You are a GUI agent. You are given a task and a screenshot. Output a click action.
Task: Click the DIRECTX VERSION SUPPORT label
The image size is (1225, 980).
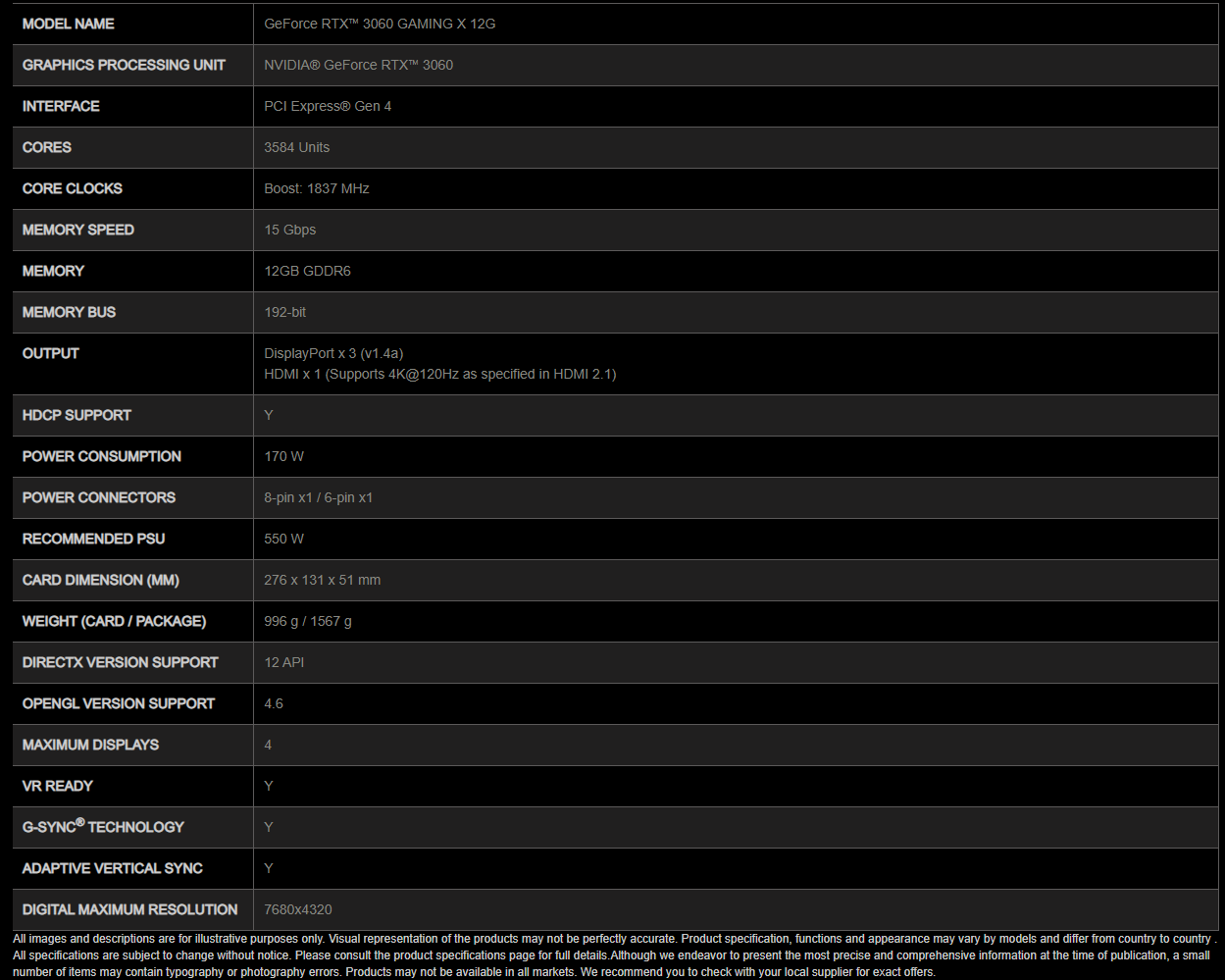tap(120, 662)
